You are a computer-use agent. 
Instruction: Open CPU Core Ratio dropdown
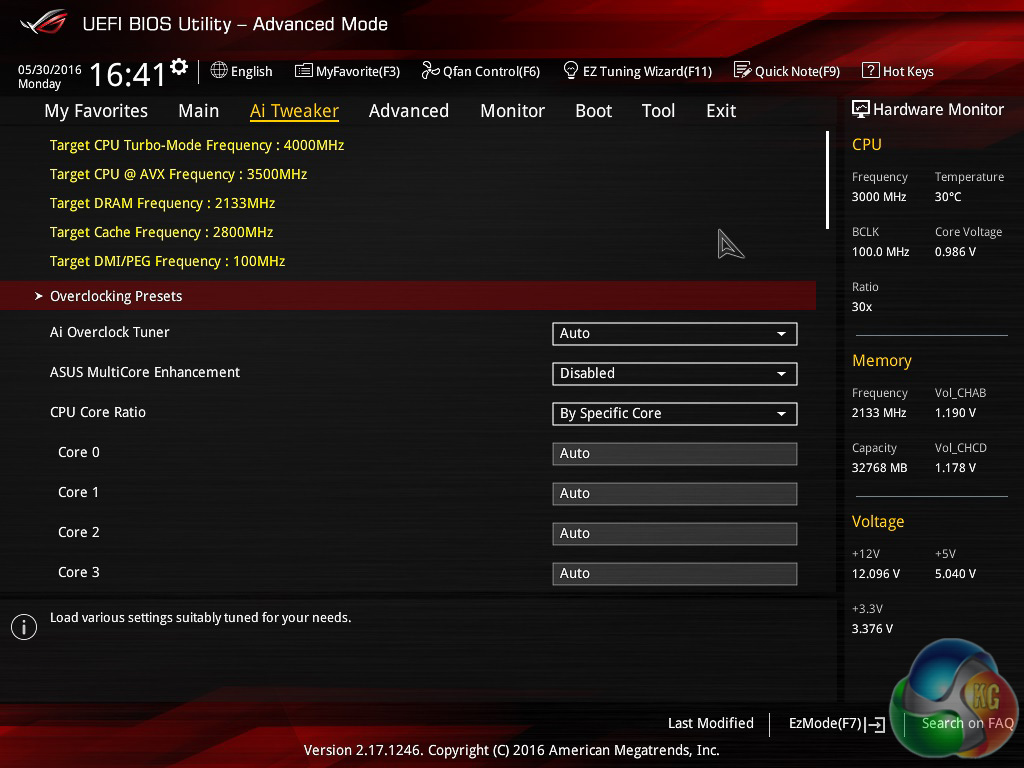675,413
